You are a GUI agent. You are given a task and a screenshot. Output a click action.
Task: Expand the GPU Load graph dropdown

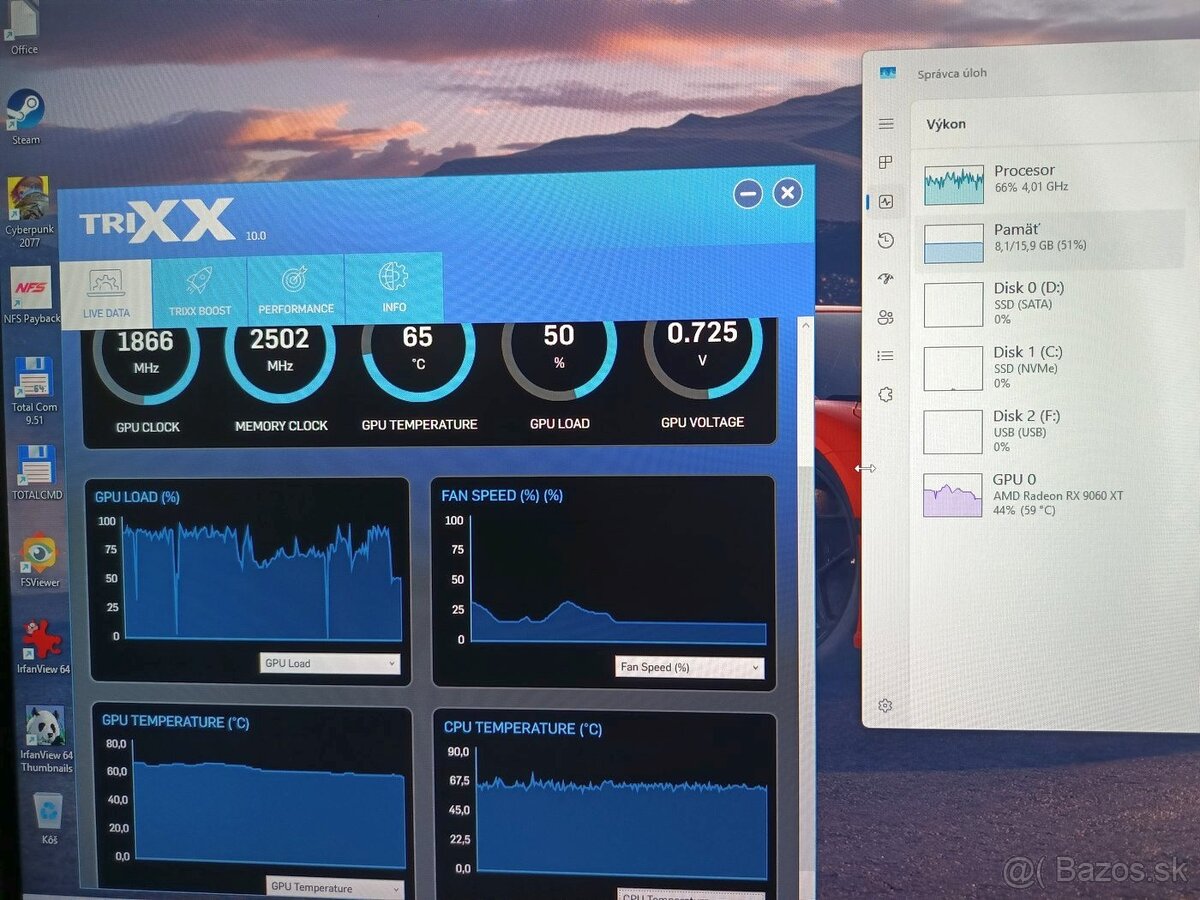[x=330, y=664]
